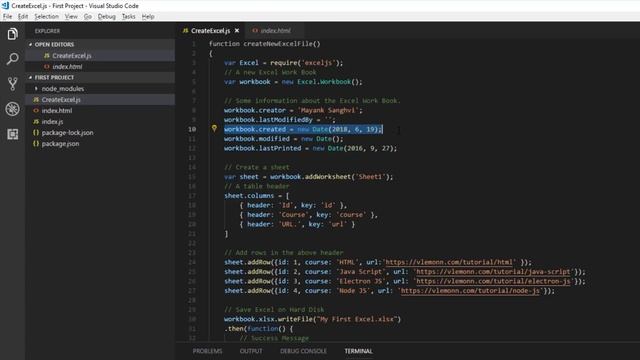The image size is (640, 360).
Task: Switch to the TERMINAL panel tab
Action: (358, 351)
